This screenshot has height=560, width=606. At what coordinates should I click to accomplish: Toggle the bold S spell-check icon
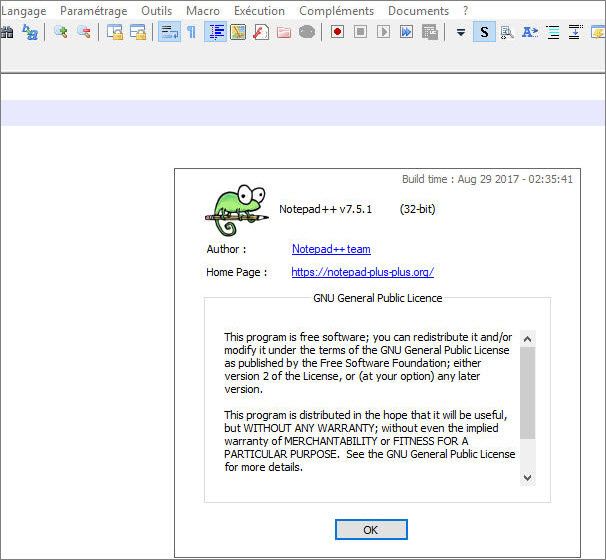(484, 32)
